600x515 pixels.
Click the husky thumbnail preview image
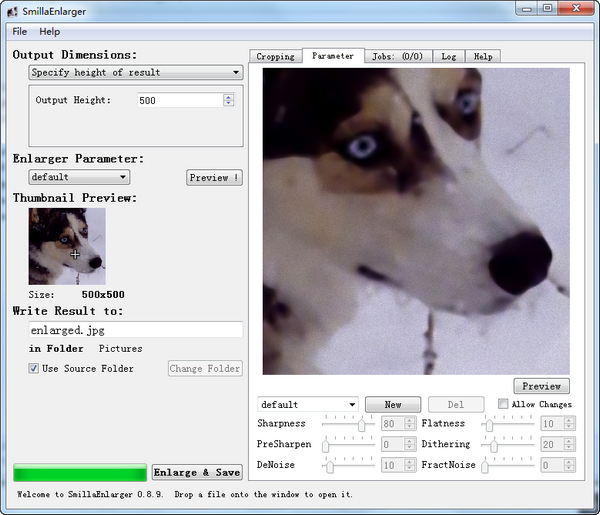pyautogui.click(x=67, y=246)
